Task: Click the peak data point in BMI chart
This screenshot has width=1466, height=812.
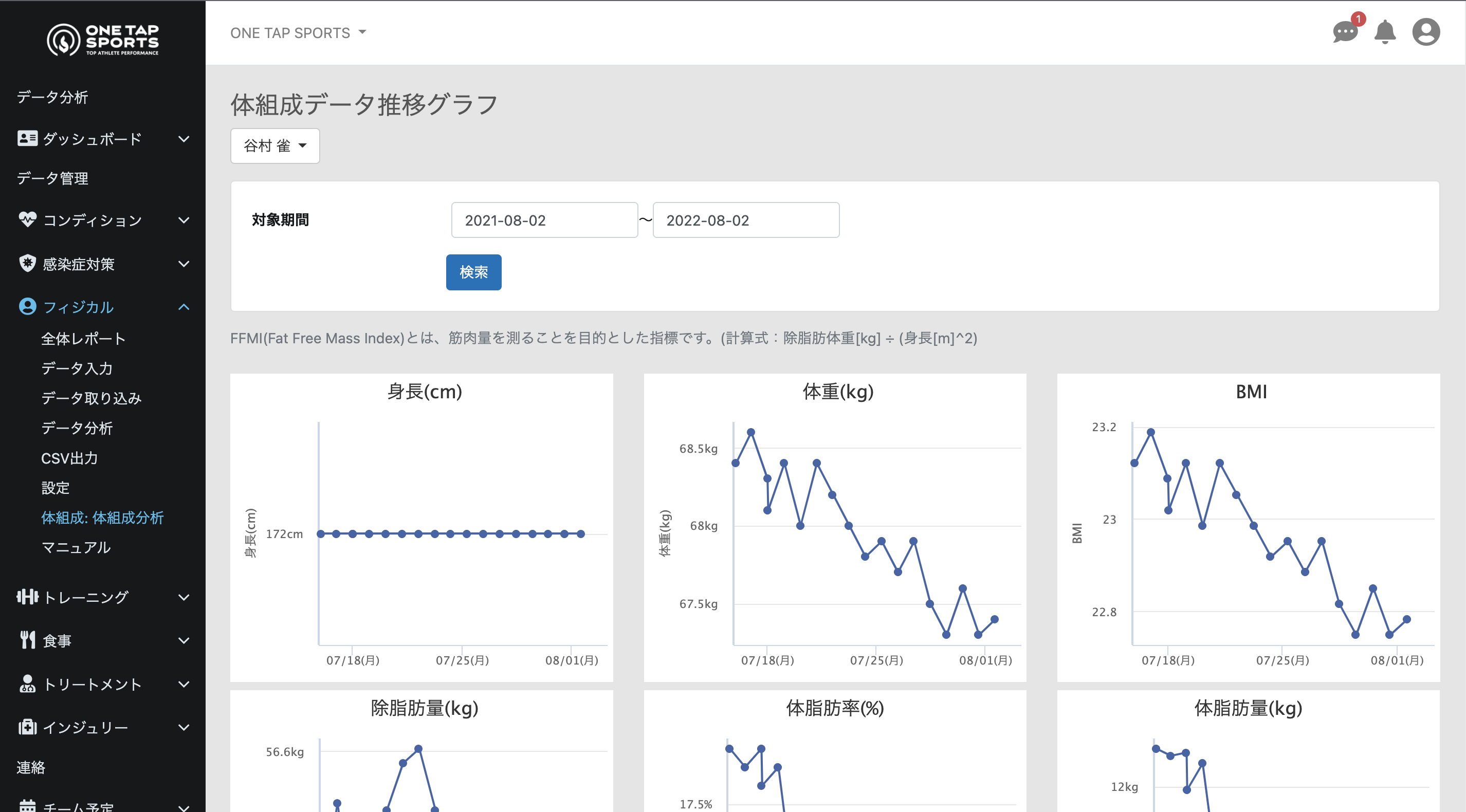Action: 1151,432
